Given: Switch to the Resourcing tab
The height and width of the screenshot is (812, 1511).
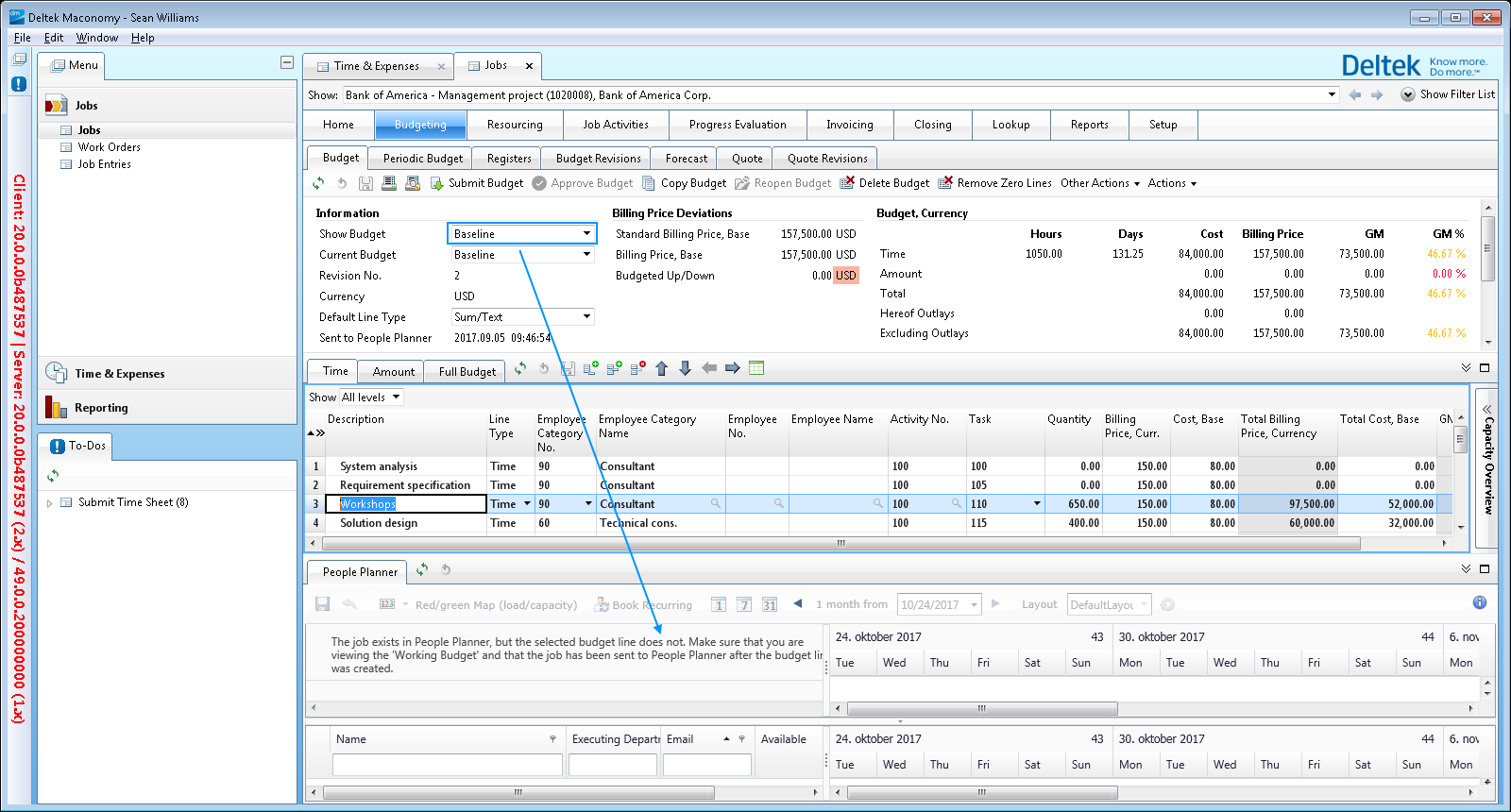Looking at the screenshot, I should (515, 125).
